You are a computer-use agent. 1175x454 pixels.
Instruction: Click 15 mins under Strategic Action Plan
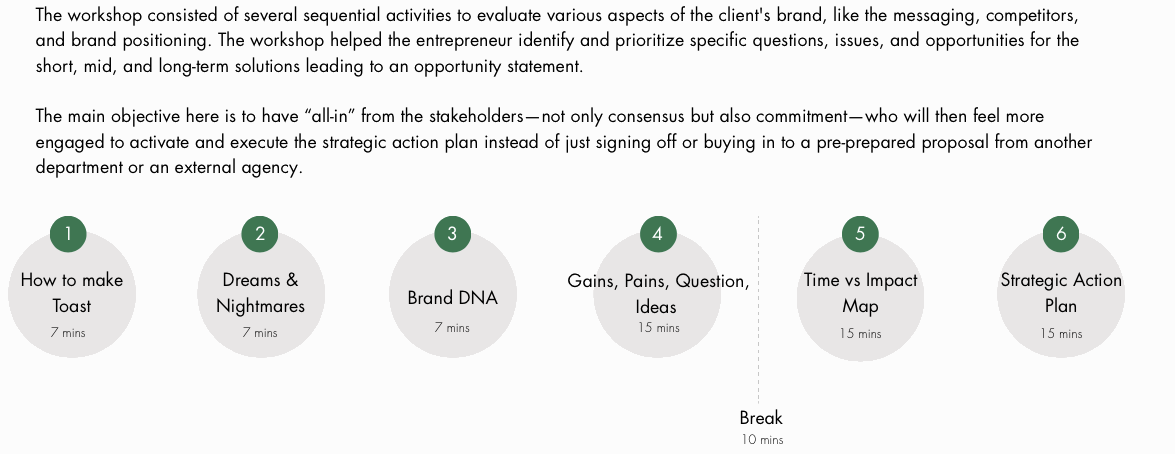coord(1061,333)
